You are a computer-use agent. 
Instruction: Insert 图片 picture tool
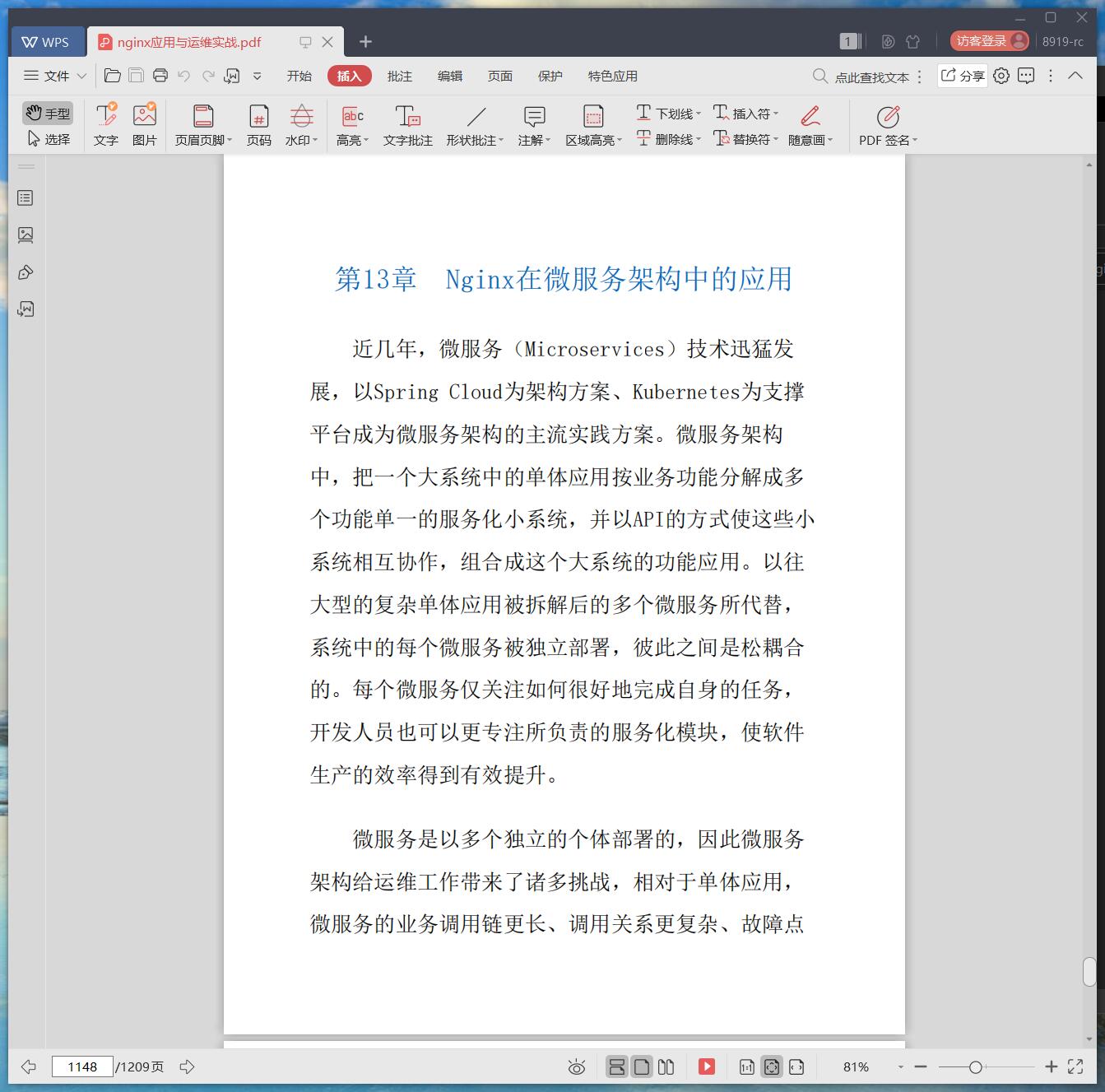coord(145,125)
